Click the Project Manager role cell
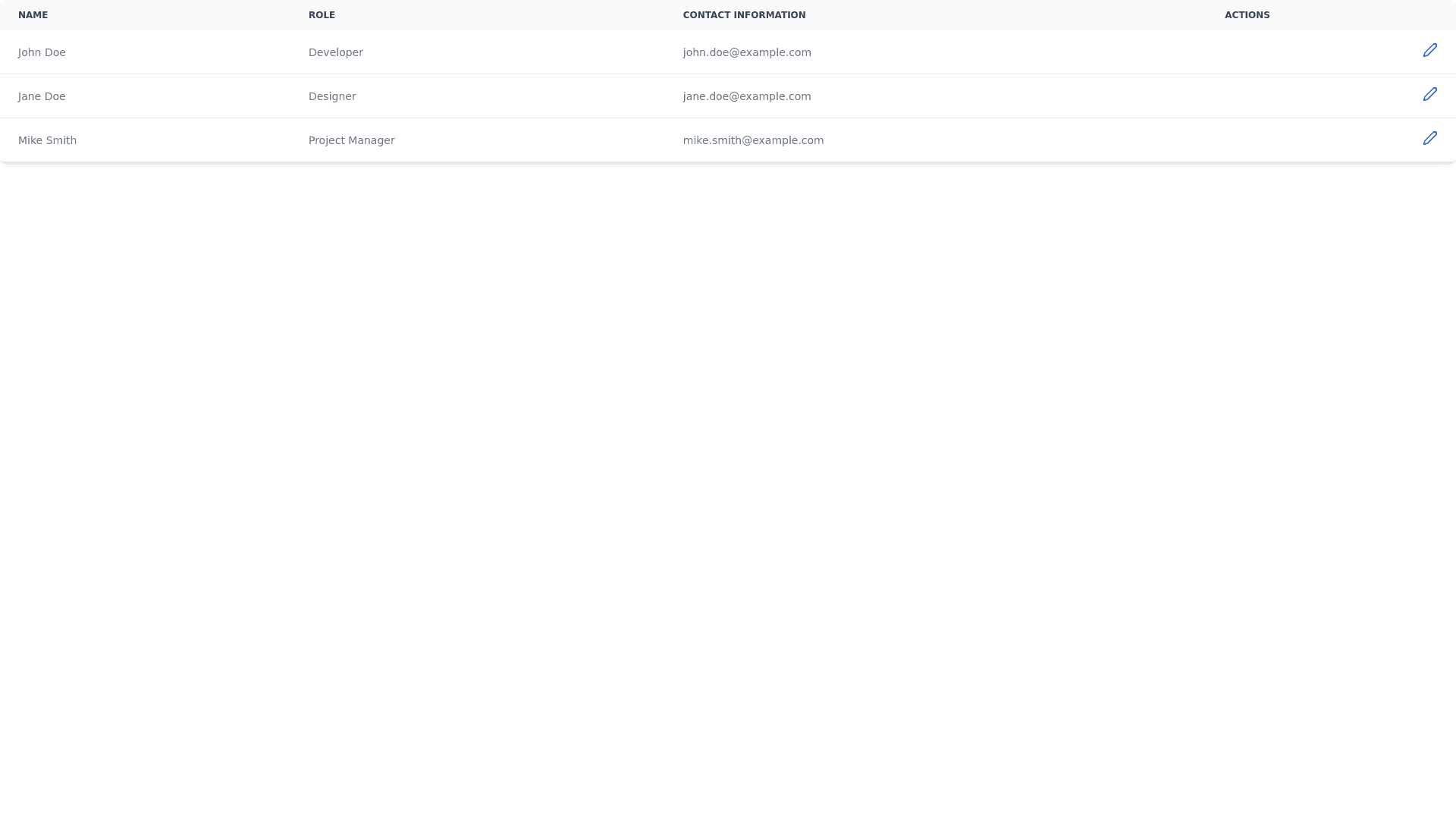Image resolution: width=1456 pixels, height=819 pixels. tap(351, 140)
